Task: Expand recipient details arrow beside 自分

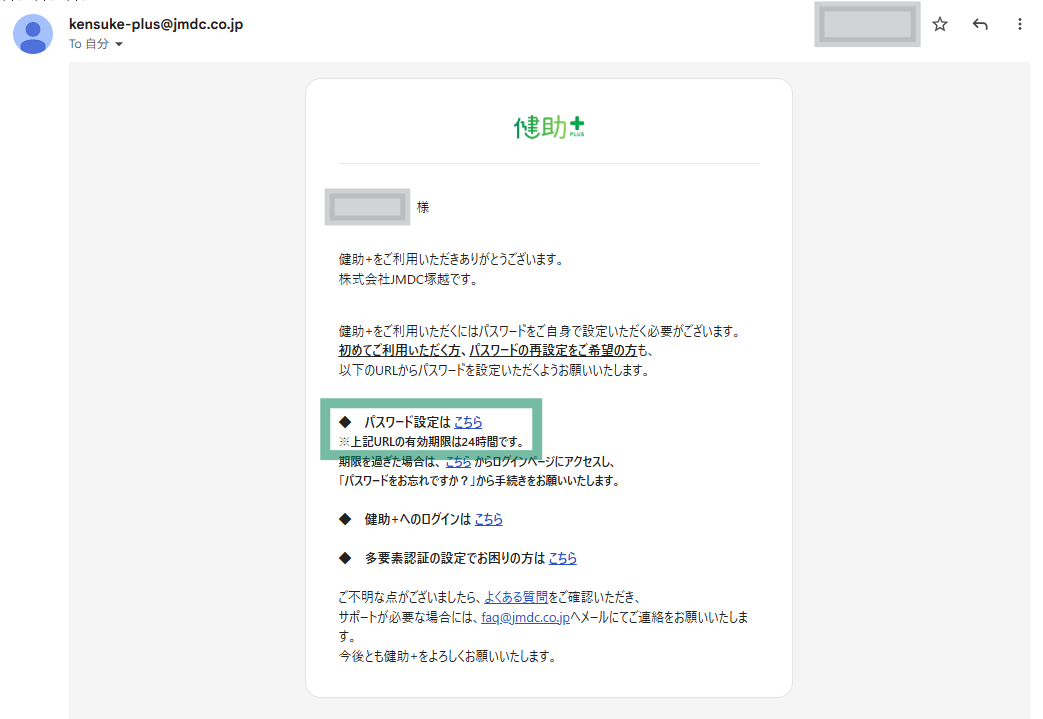Action: point(119,45)
